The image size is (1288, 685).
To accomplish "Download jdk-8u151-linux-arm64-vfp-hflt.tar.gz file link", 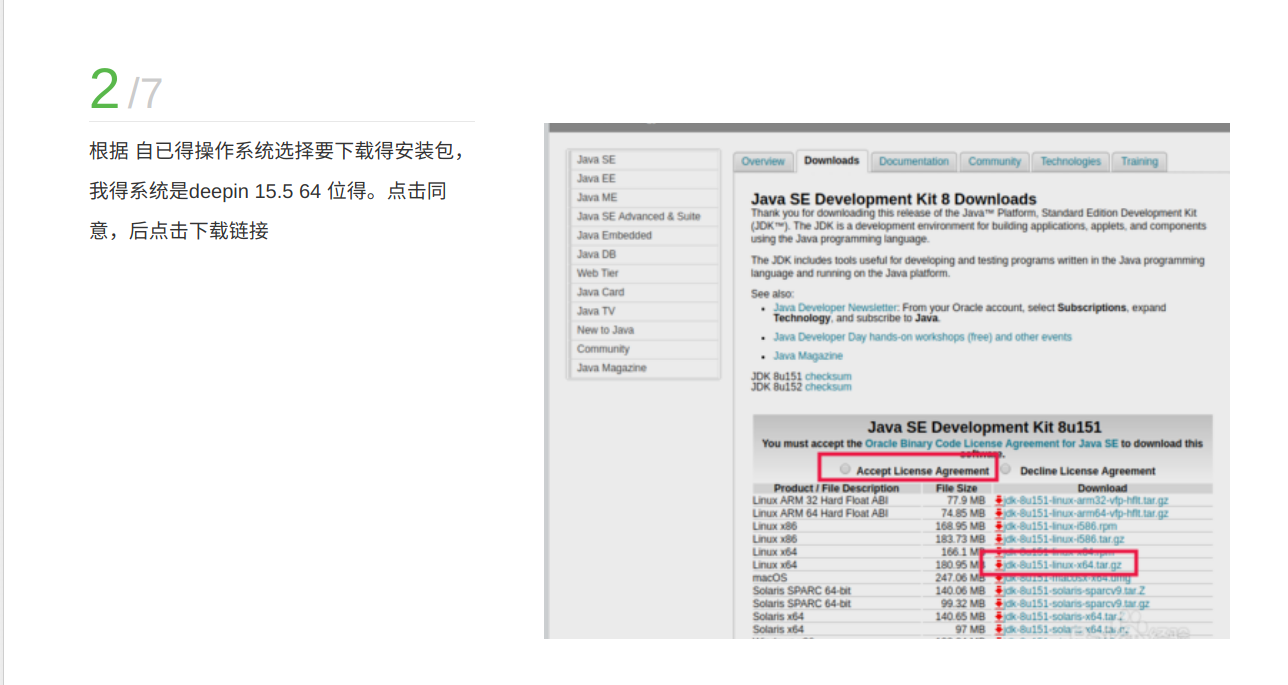I will click(1086, 514).
